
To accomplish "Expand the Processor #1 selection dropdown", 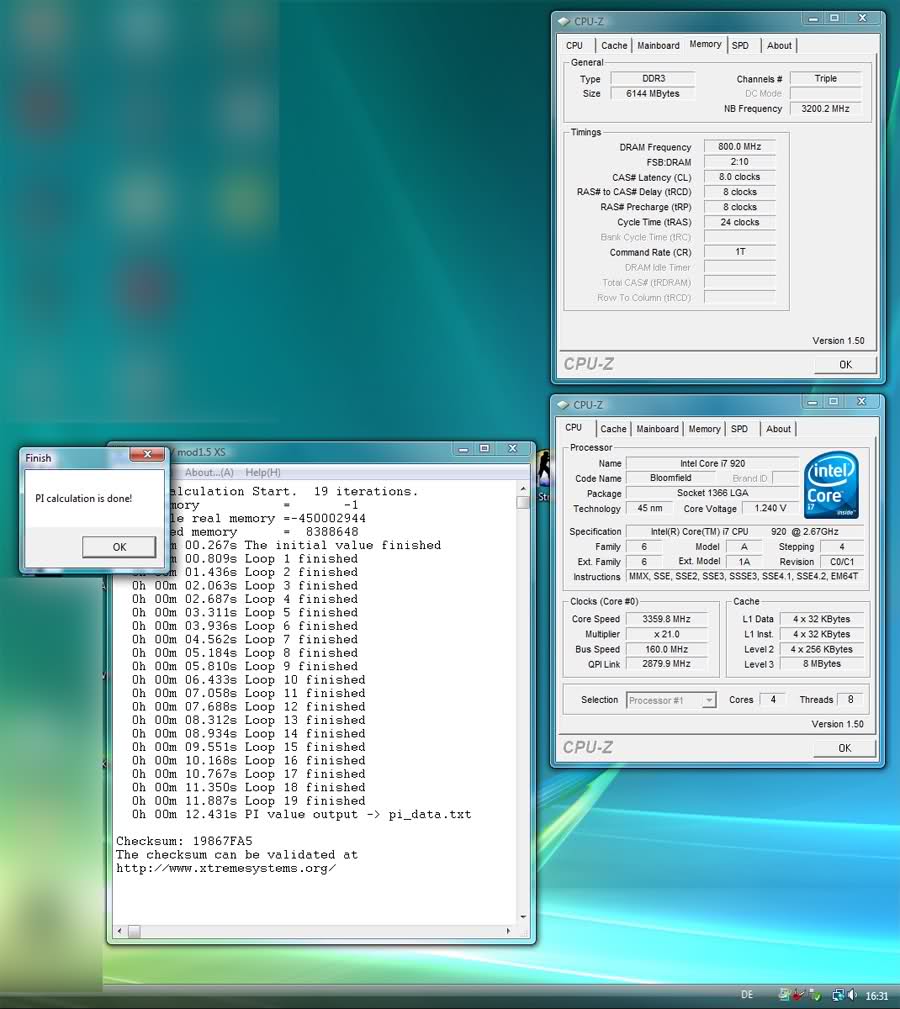I will (708, 700).
